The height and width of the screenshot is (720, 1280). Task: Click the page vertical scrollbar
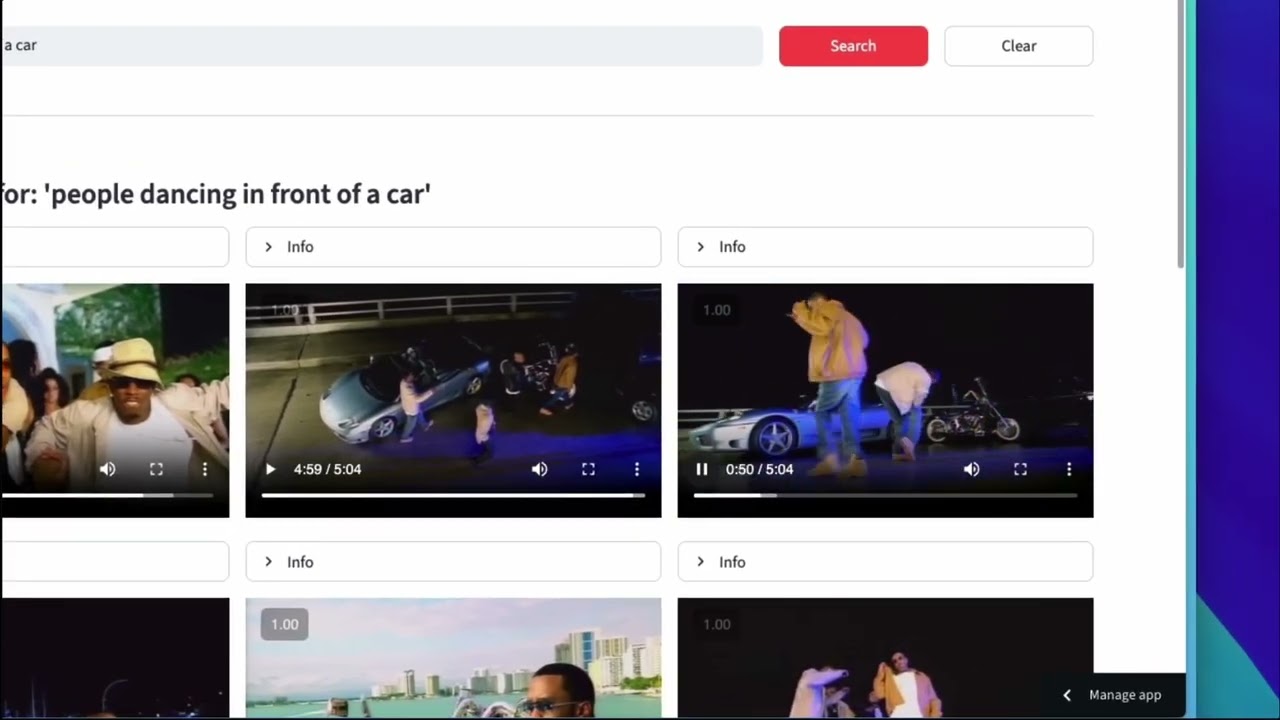point(1181,134)
